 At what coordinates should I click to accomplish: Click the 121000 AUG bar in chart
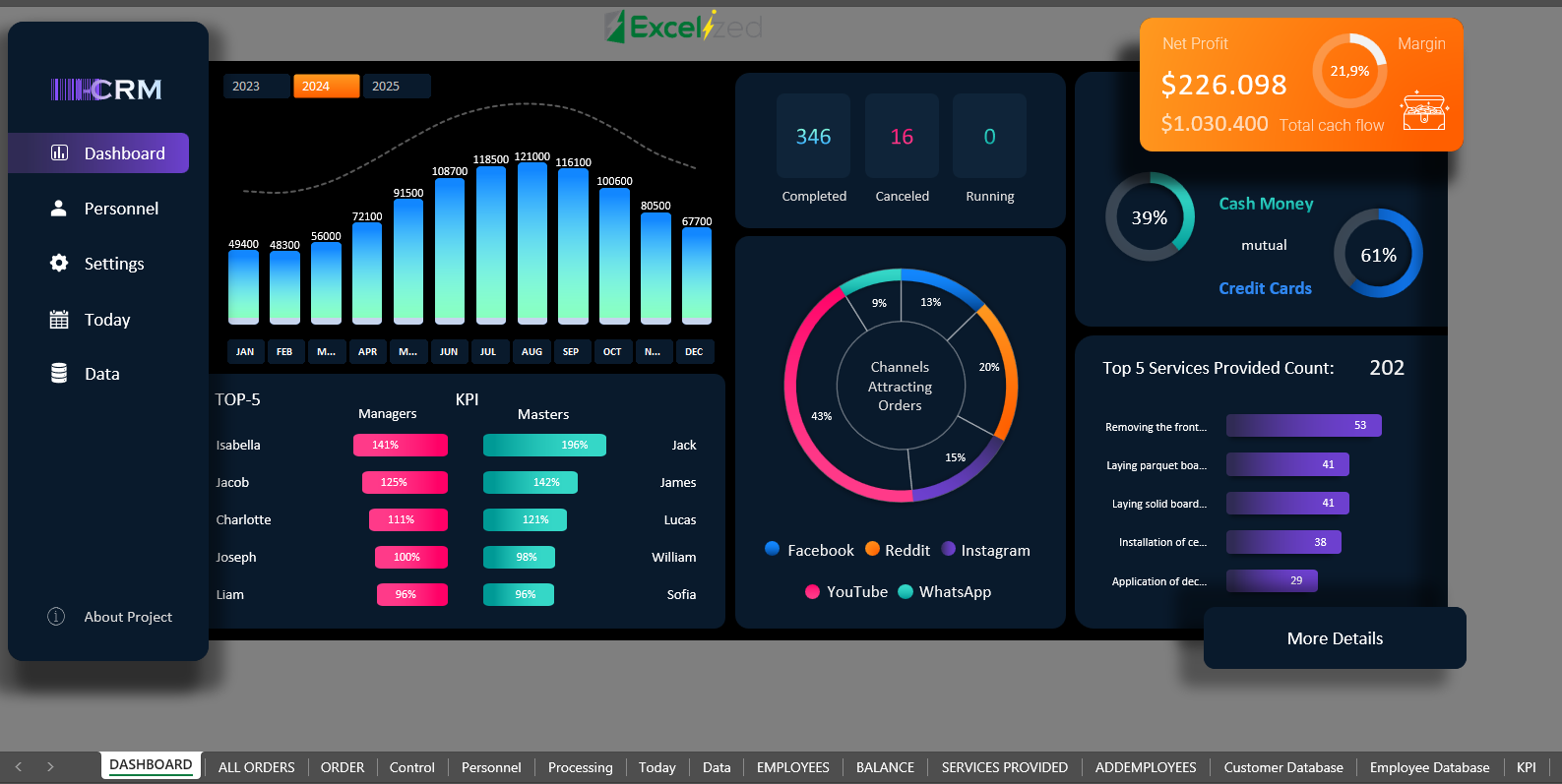(532, 244)
